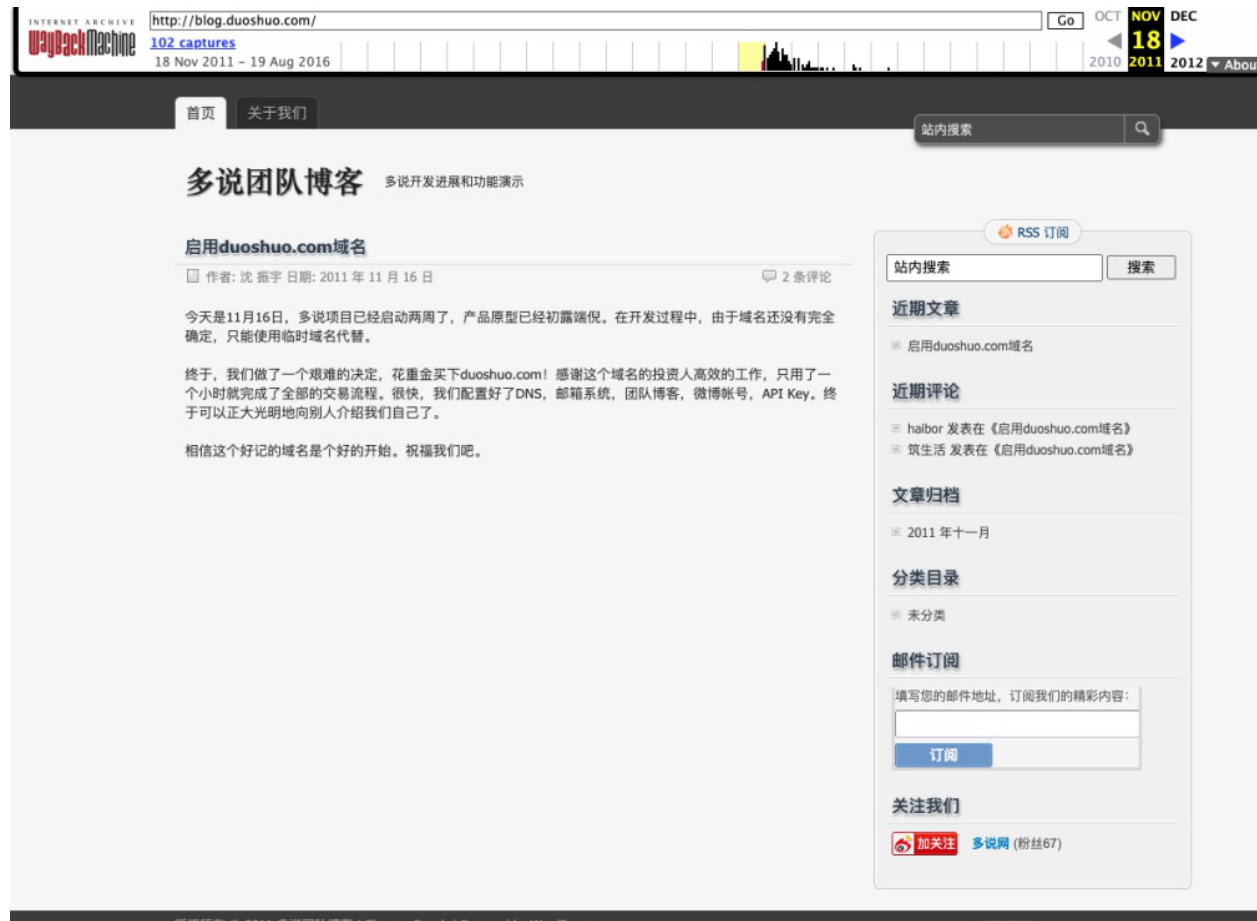Click the 文章归档 sidebar heading
The image size is (1257, 921).
coord(926,495)
